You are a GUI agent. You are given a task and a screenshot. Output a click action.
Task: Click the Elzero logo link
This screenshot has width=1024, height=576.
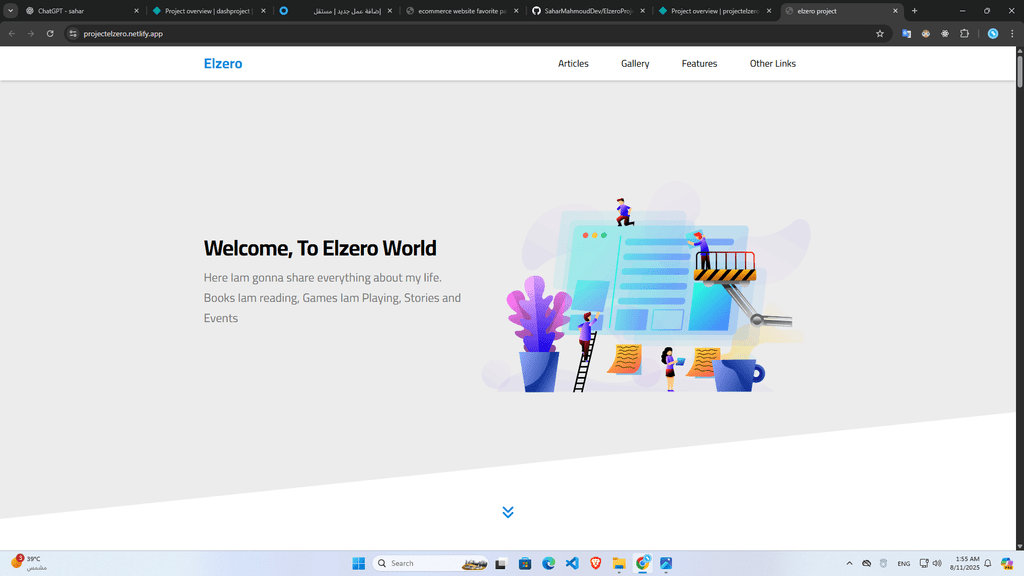click(223, 63)
